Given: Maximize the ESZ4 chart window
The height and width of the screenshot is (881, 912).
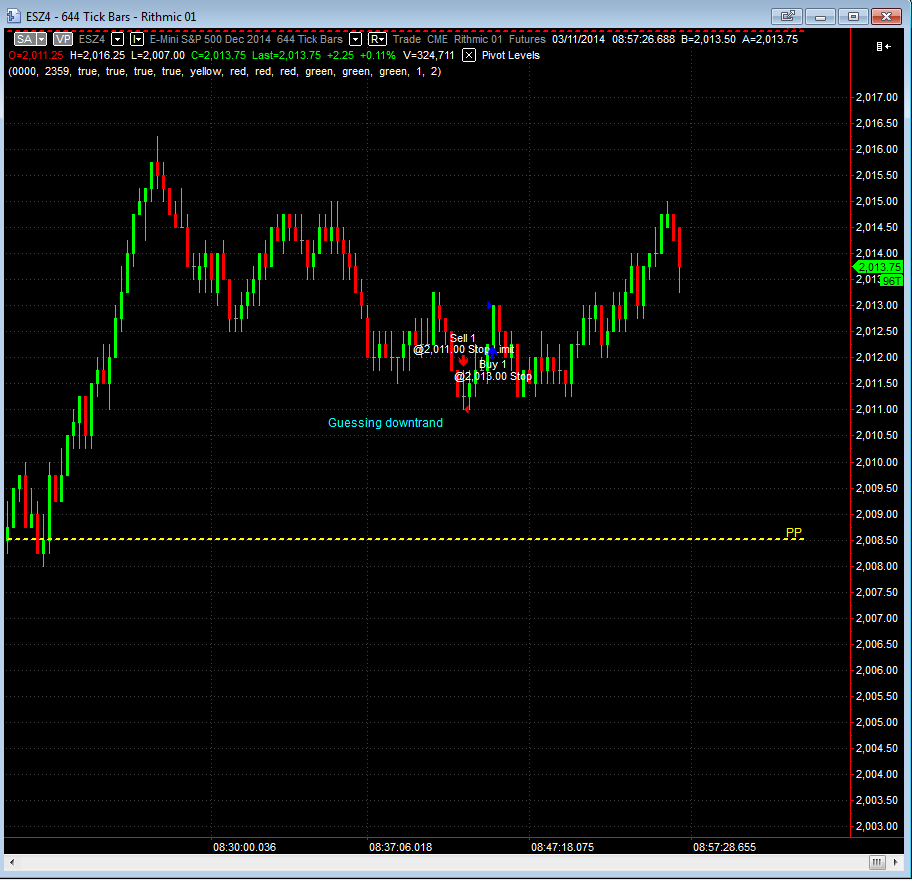Looking at the screenshot, I should (x=853, y=16).
